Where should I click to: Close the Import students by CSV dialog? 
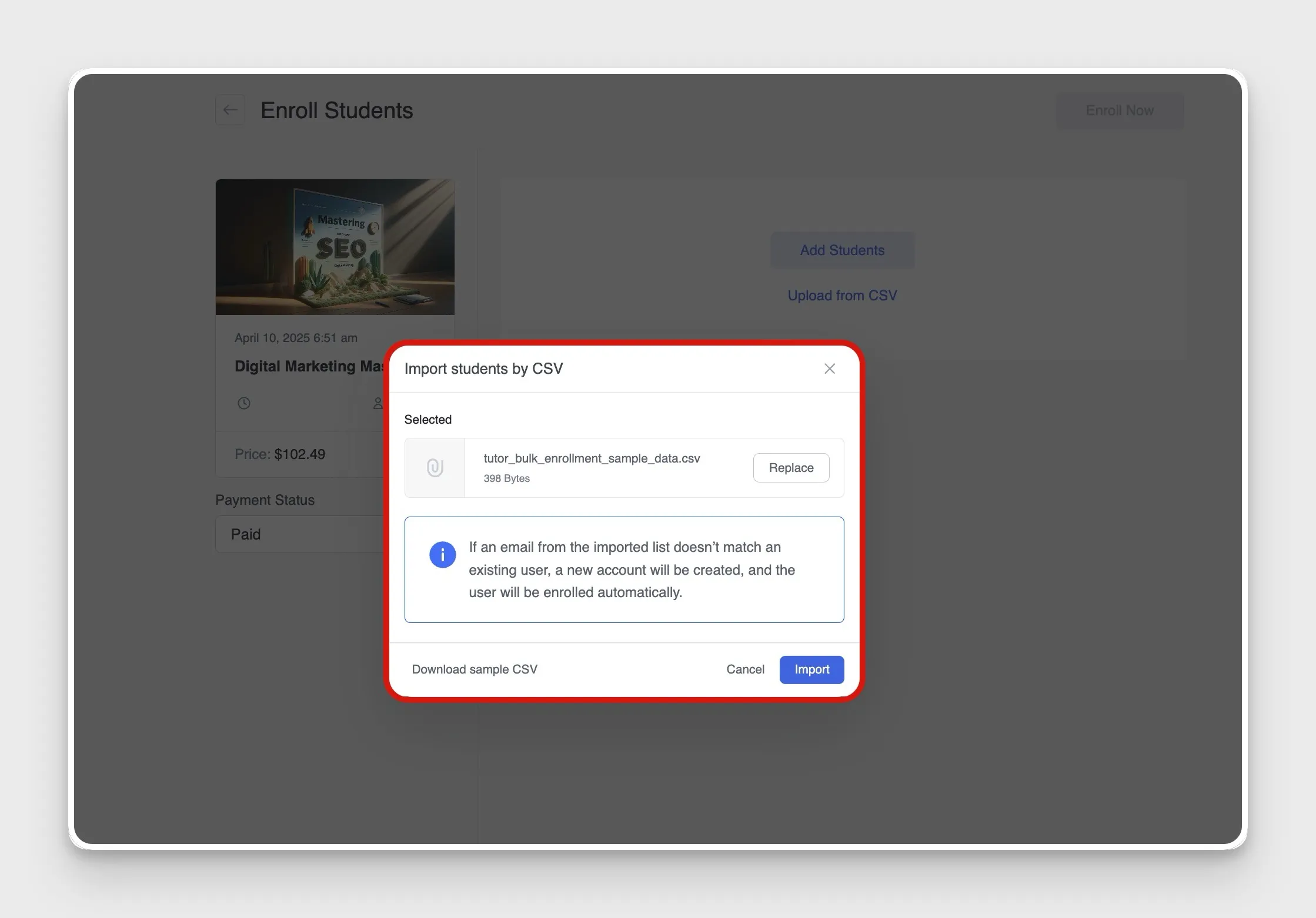coord(829,368)
